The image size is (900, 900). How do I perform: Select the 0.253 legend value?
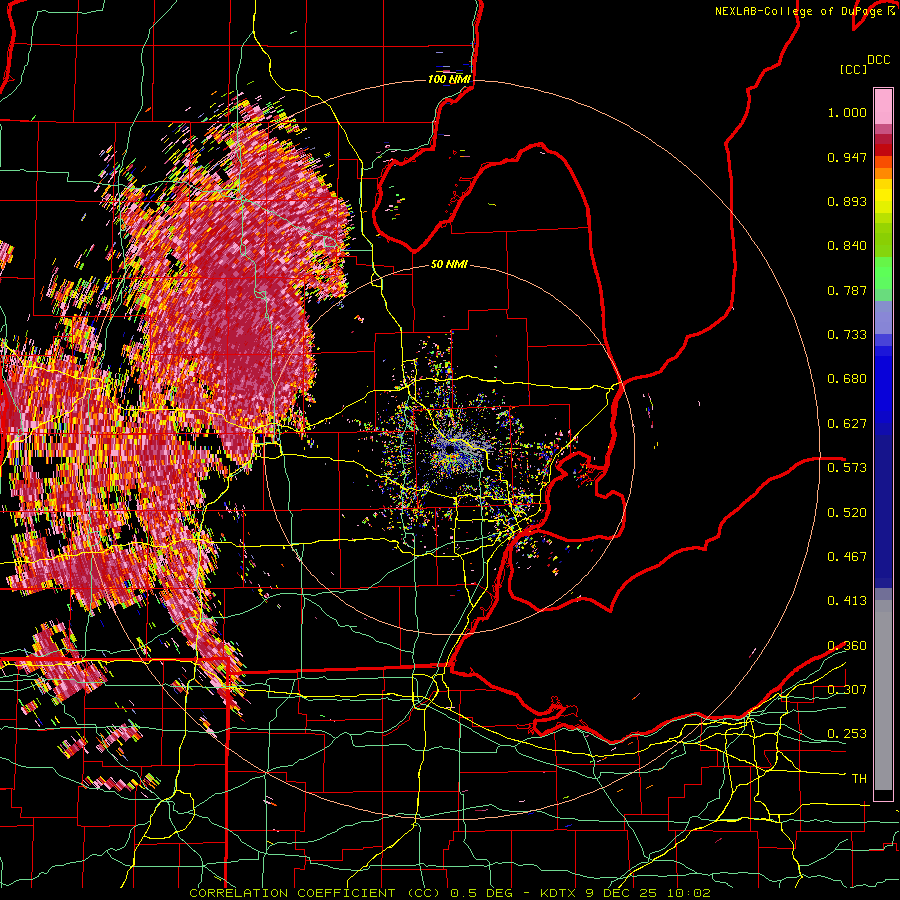[847, 734]
